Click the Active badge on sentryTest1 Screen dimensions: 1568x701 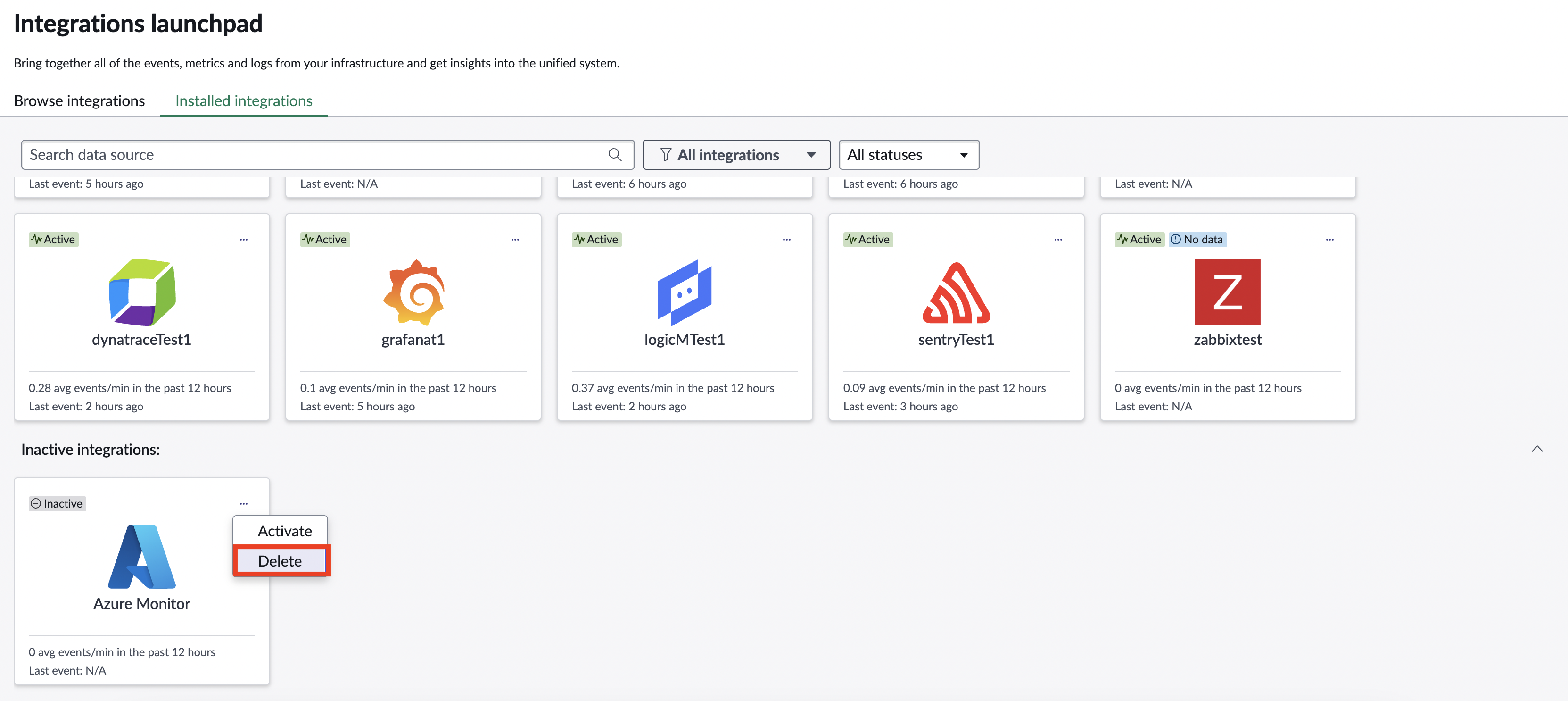click(868, 240)
